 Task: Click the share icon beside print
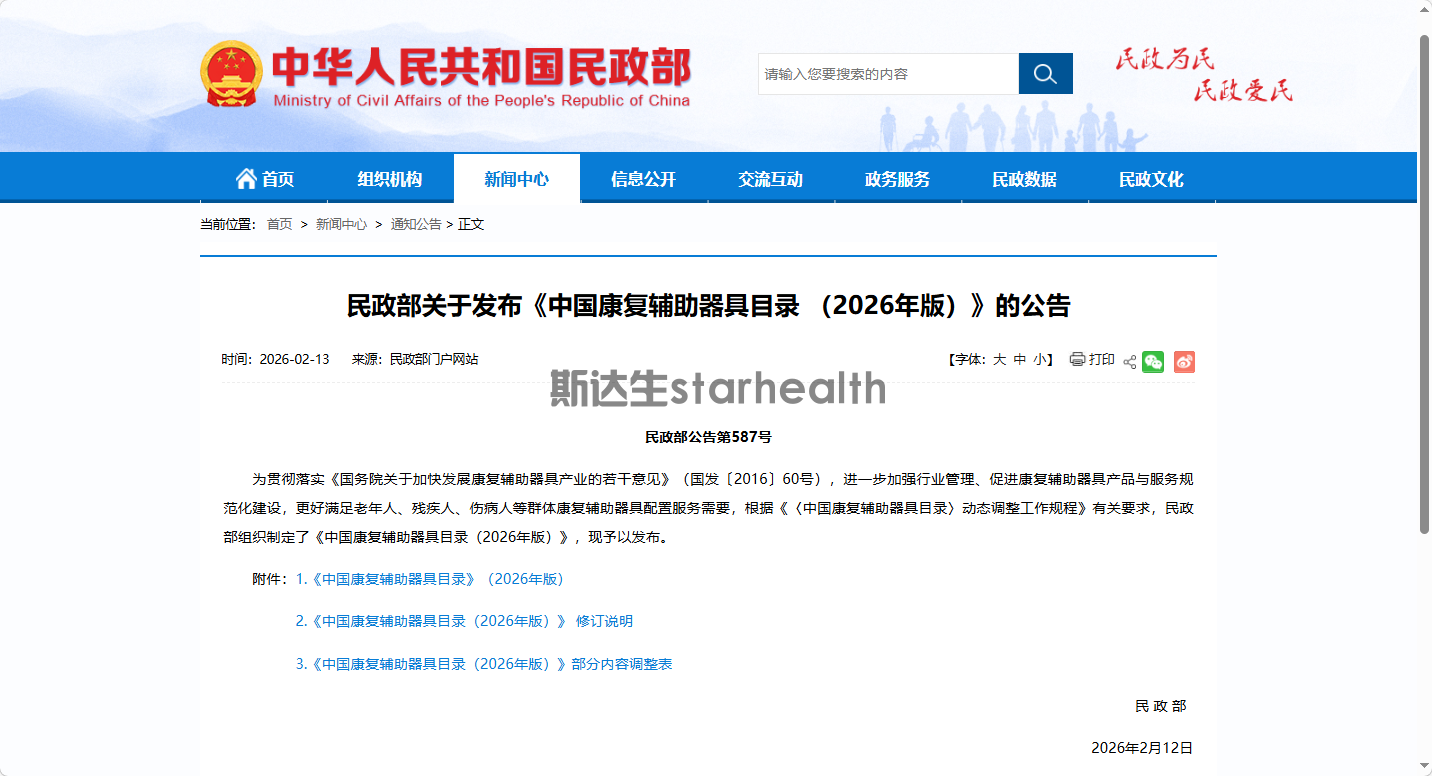point(1130,361)
